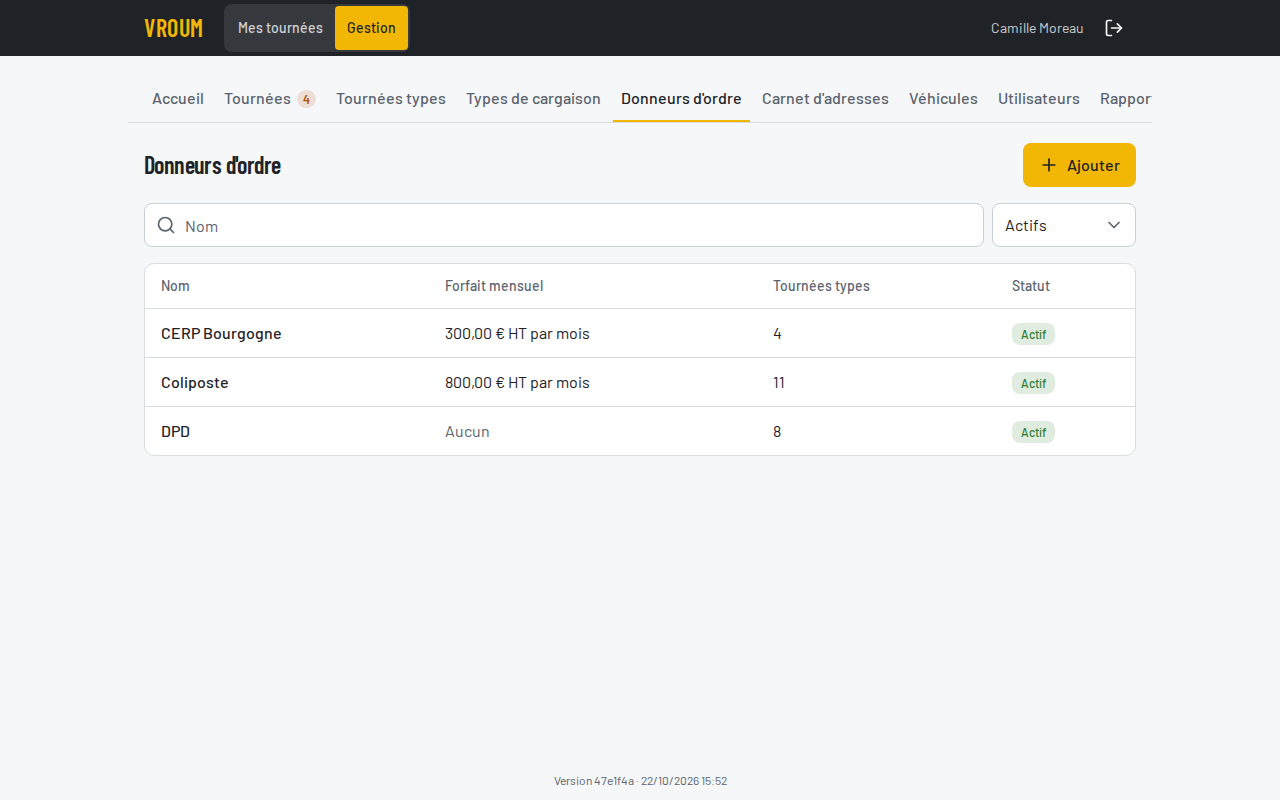
Task: Open the Carnet d'adresses tab
Action: 825,99
